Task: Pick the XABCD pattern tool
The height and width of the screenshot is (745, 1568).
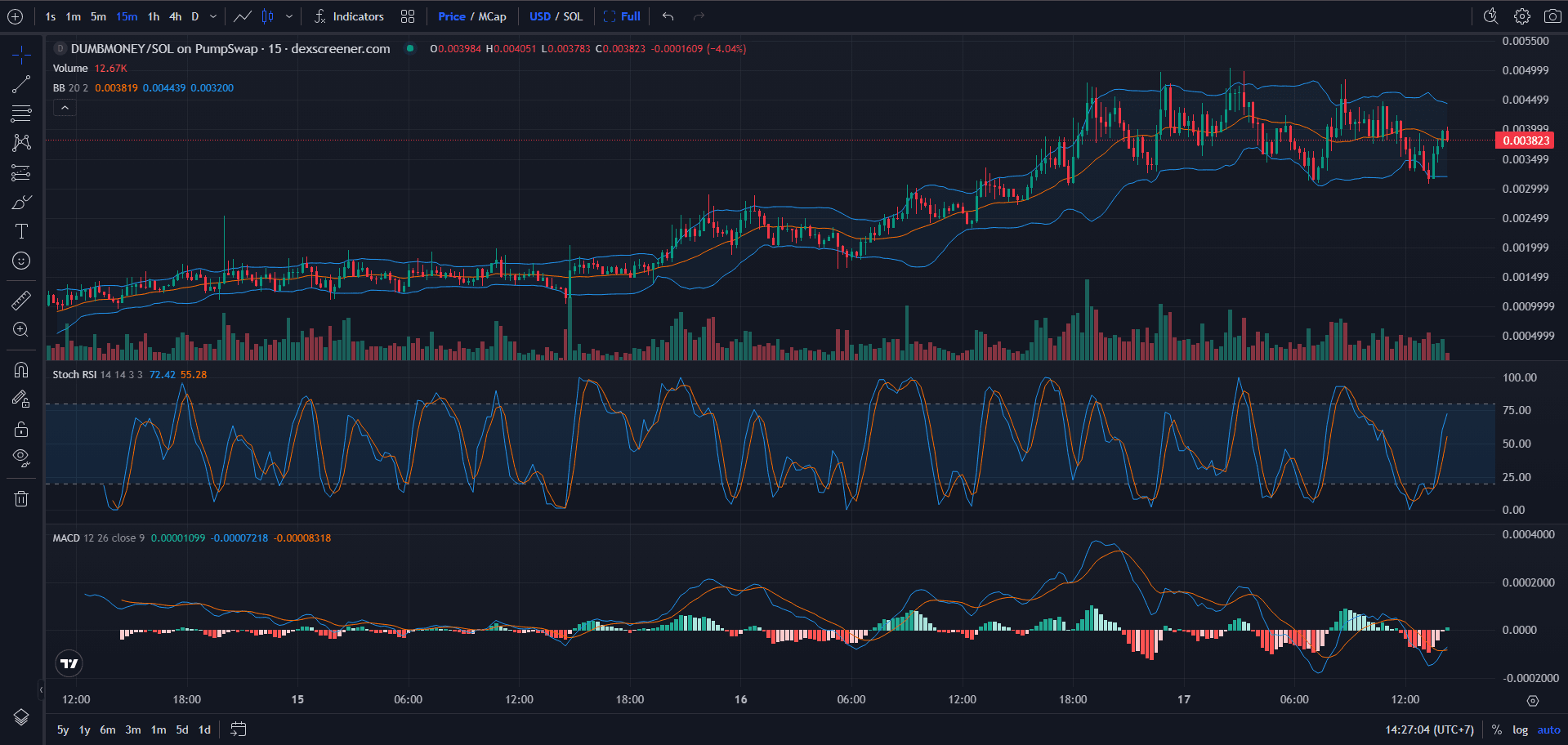Action: coord(20,143)
